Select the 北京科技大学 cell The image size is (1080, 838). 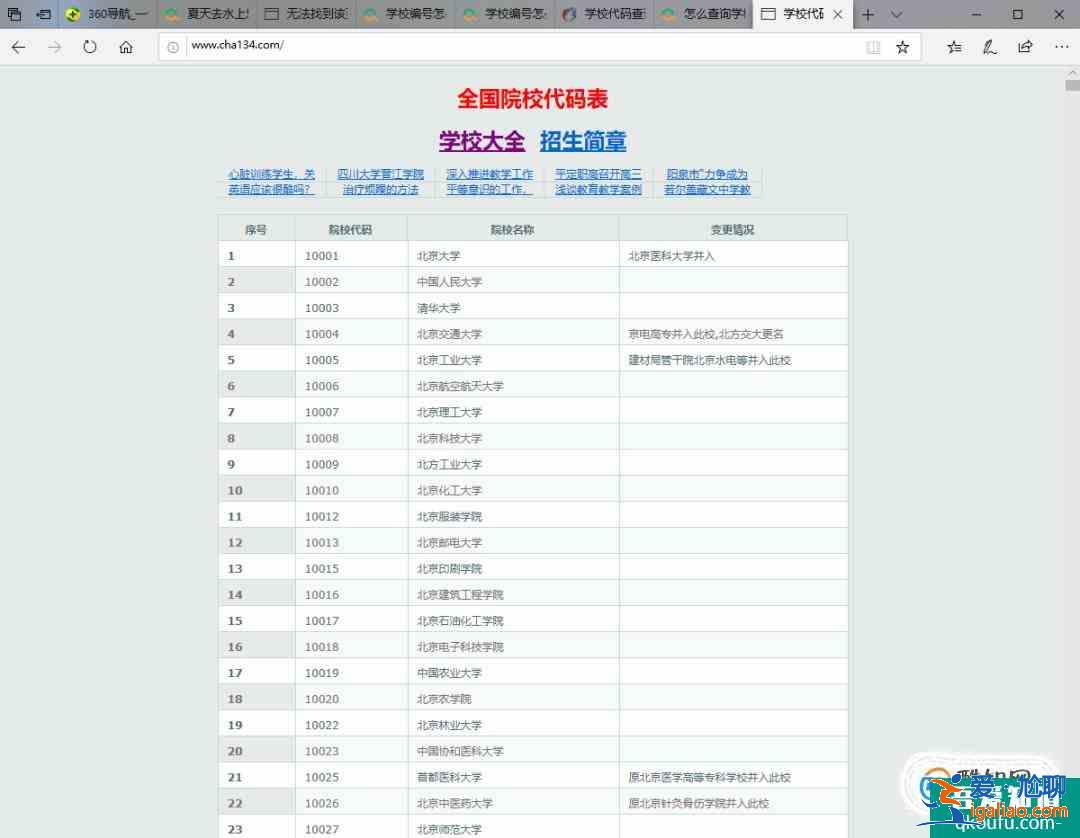(512, 438)
